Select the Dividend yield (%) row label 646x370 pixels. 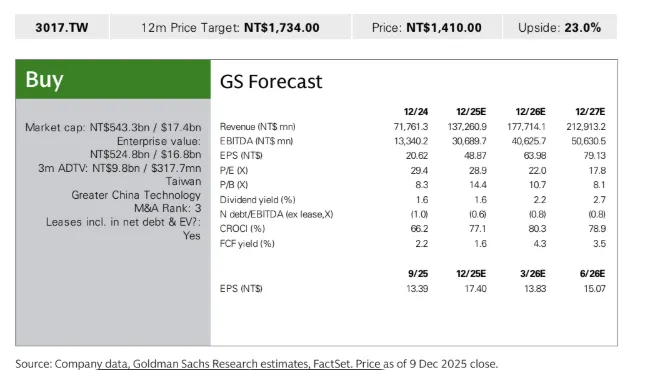click(x=257, y=200)
